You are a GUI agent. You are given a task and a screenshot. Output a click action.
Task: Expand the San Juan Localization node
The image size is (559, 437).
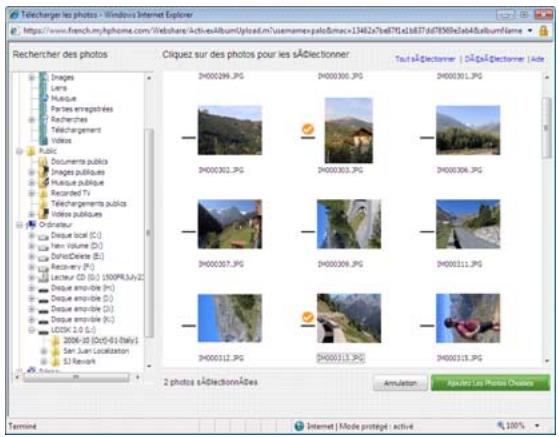43,351
